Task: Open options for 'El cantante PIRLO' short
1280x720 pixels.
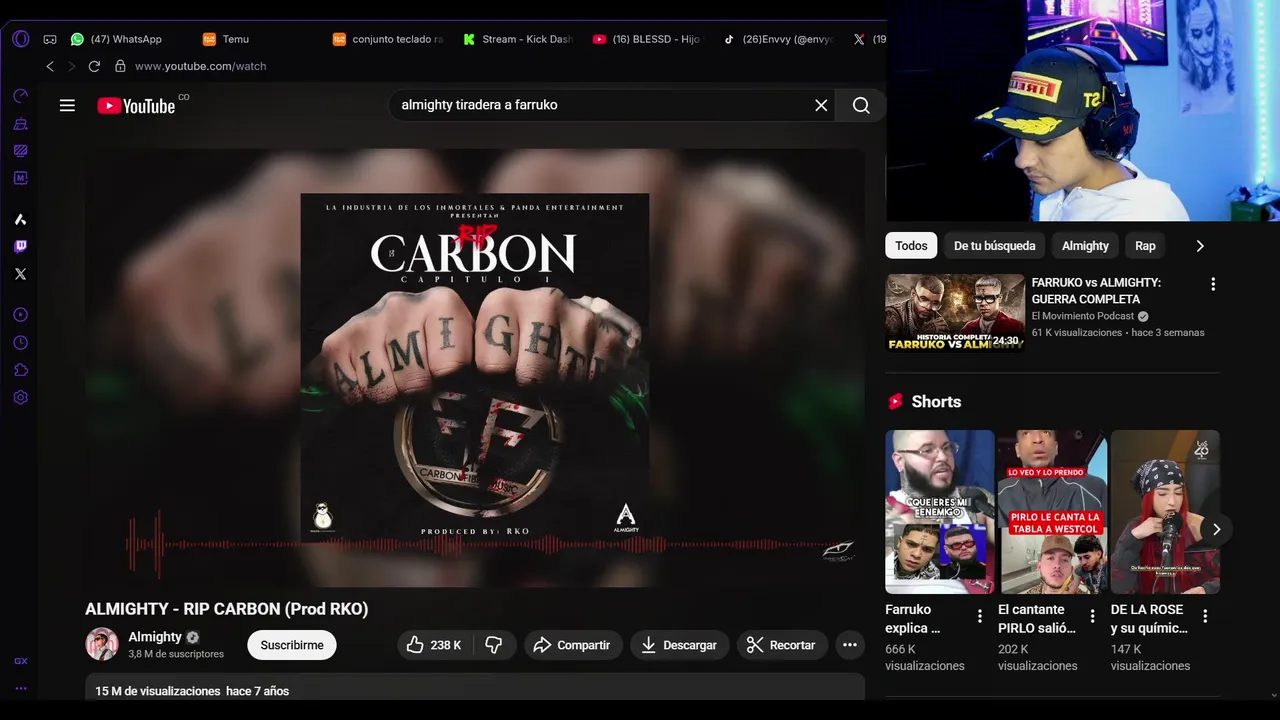Action: pyautogui.click(x=1093, y=616)
